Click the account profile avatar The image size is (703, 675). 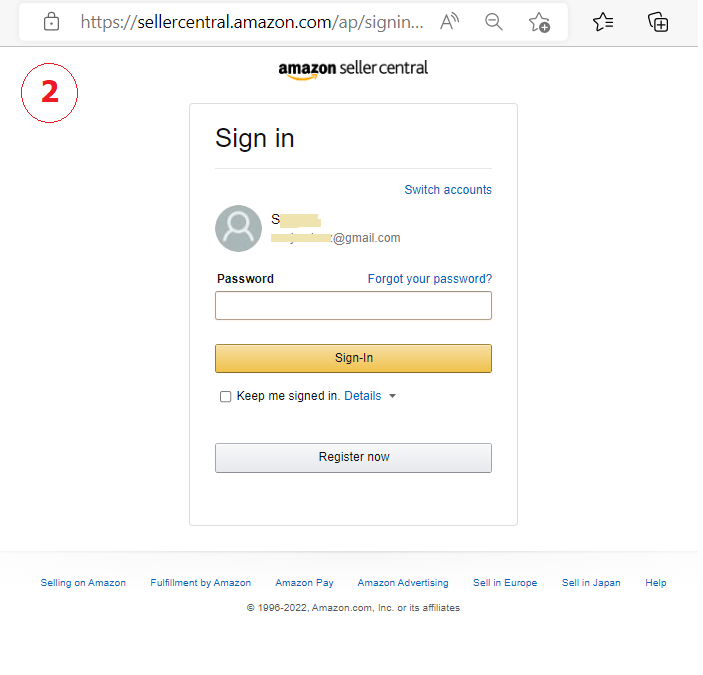(238, 228)
